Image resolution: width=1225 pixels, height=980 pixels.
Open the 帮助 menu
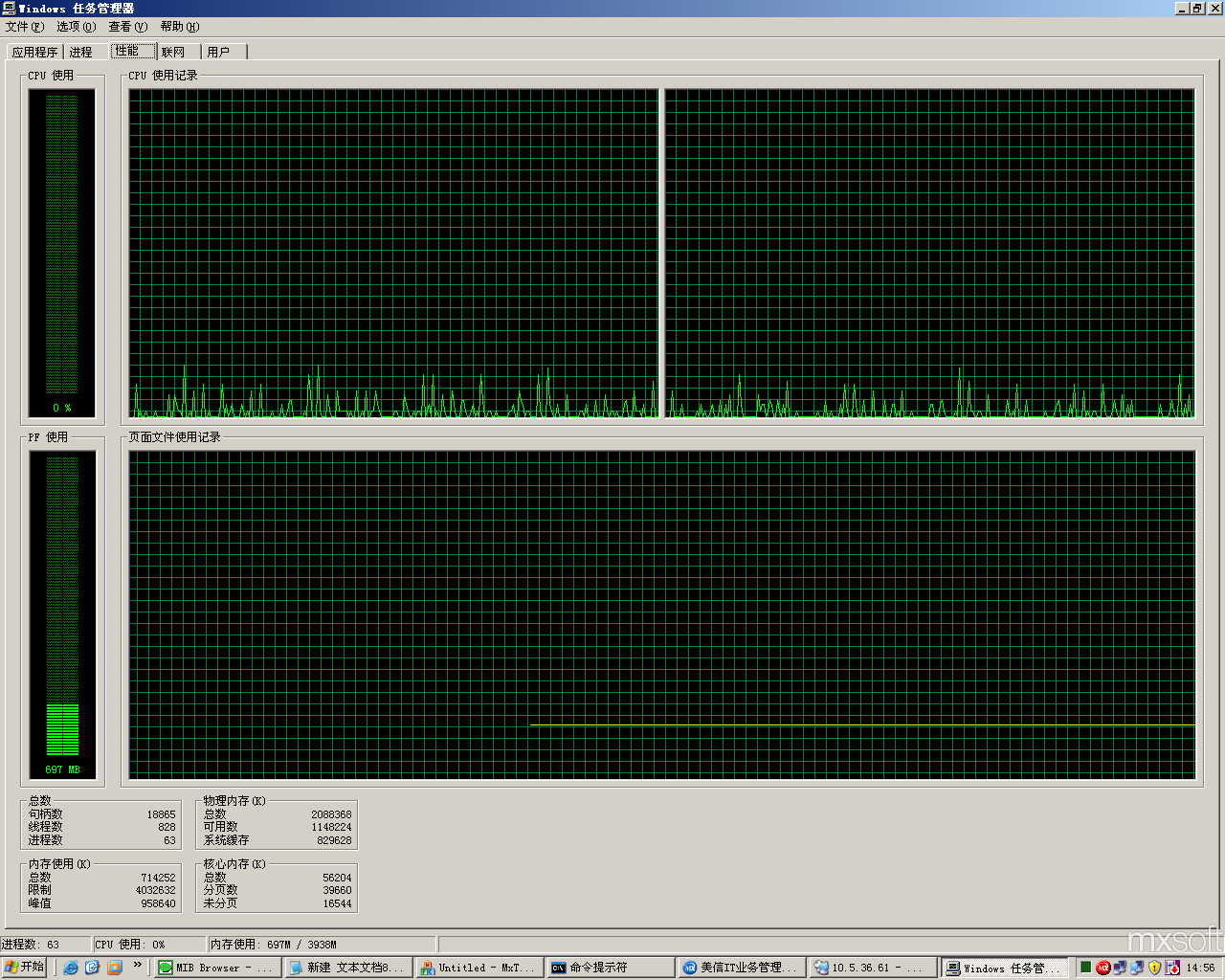(179, 27)
